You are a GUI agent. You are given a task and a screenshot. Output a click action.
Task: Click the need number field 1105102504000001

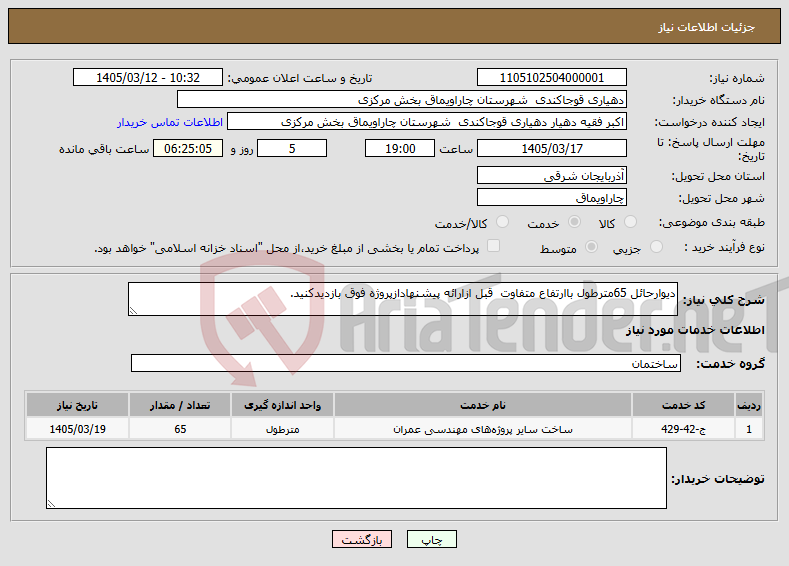click(551, 77)
